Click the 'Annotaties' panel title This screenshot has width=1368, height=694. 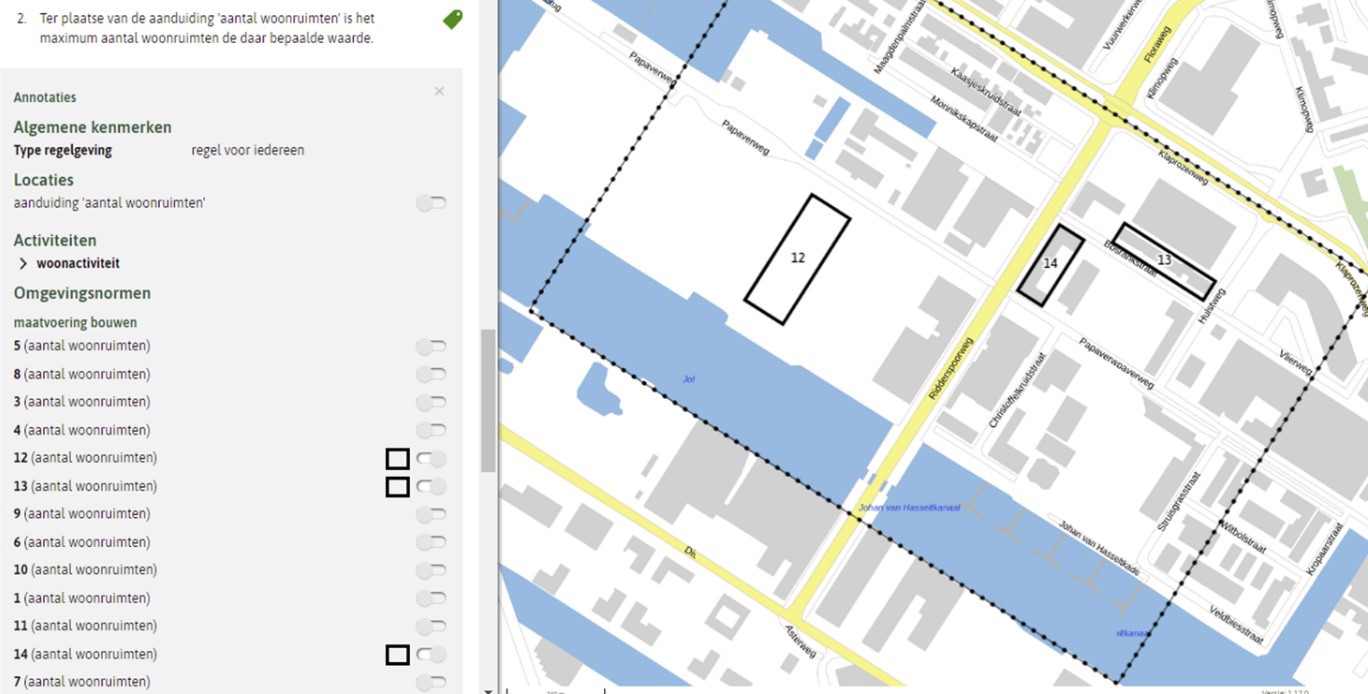click(45, 97)
